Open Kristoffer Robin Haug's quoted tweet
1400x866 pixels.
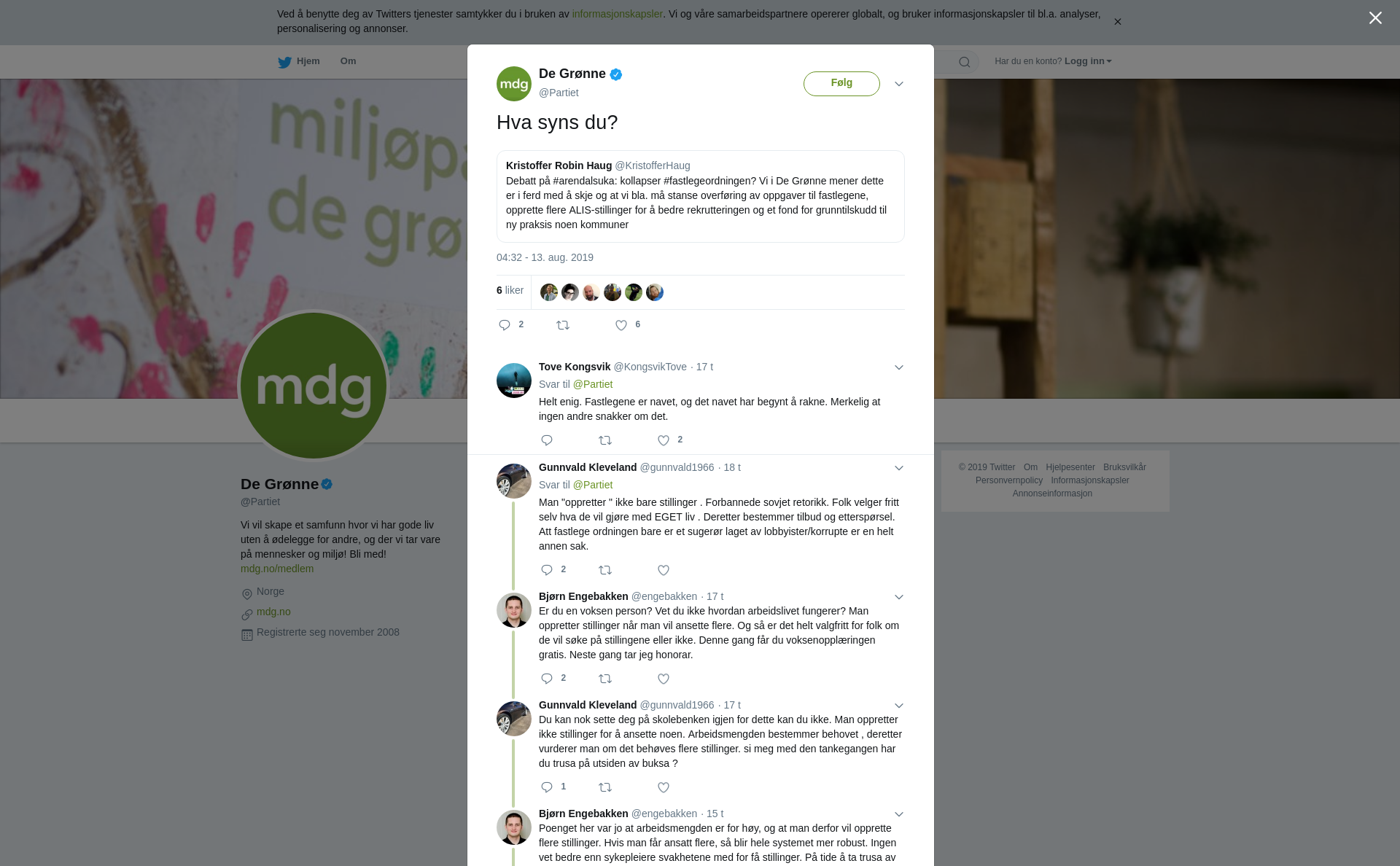(x=700, y=196)
